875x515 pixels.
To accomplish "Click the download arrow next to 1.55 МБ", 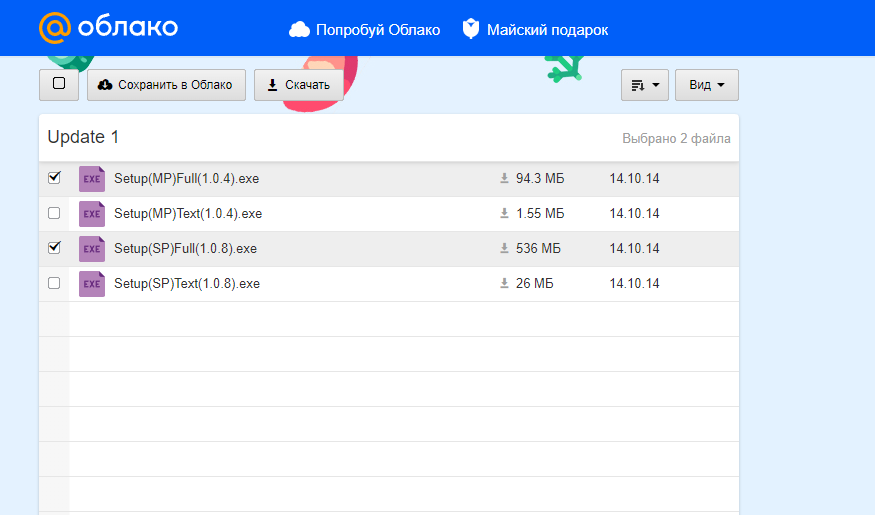I will click(x=504, y=214).
